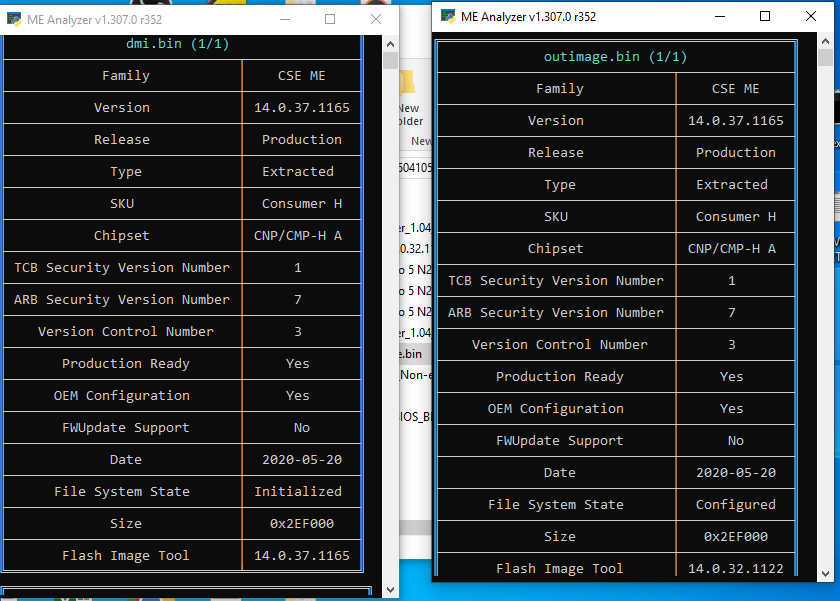This screenshot has height=601, width=840.
Task: Maximize the right ME Analyzer window
Action: tap(765, 16)
